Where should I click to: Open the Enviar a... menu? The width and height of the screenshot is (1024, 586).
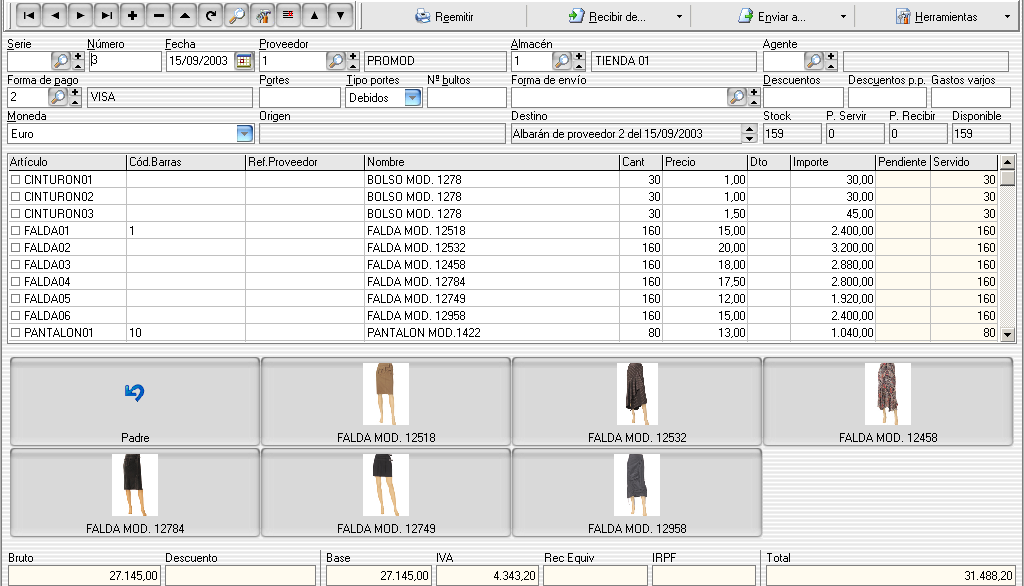(x=776, y=16)
